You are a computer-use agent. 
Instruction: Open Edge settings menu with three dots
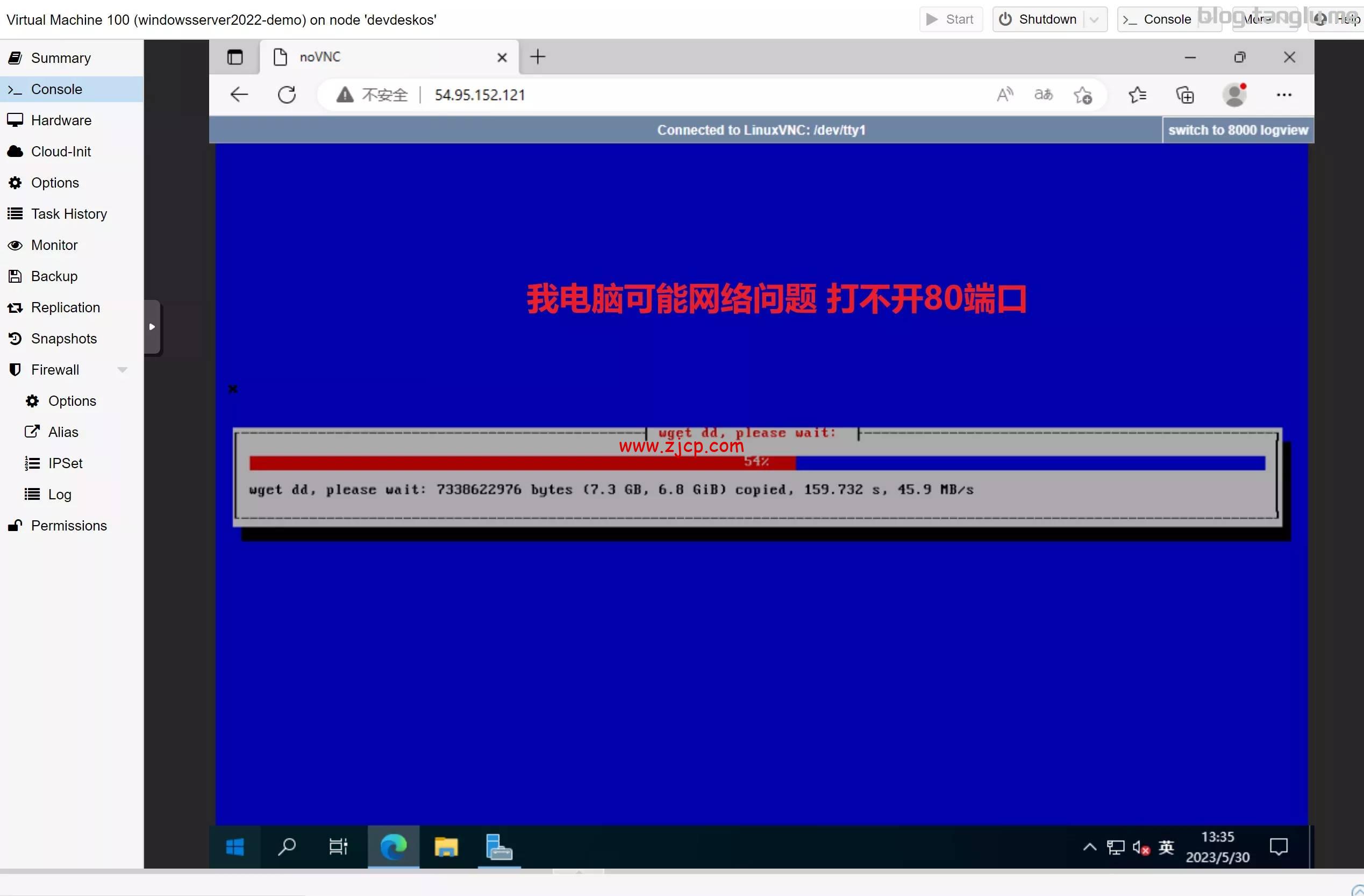coord(1284,95)
